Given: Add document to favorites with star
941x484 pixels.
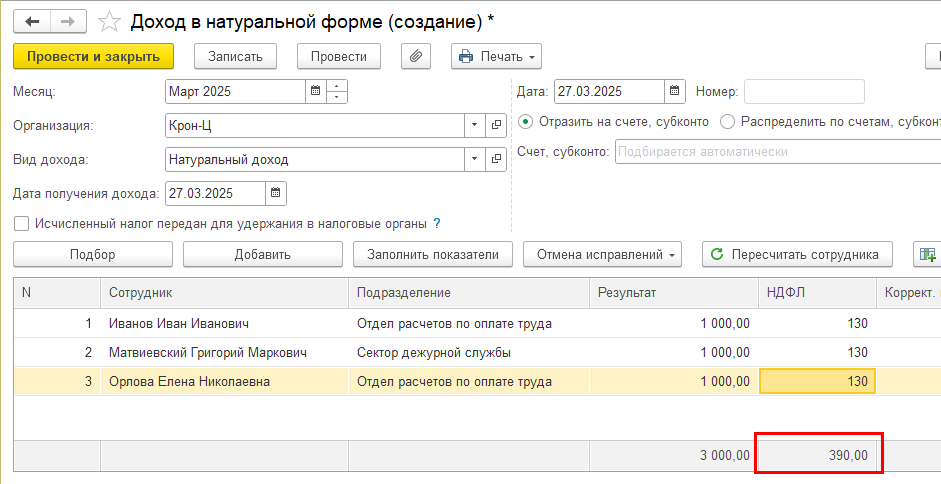Looking at the screenshot, I should pos(112,20).
